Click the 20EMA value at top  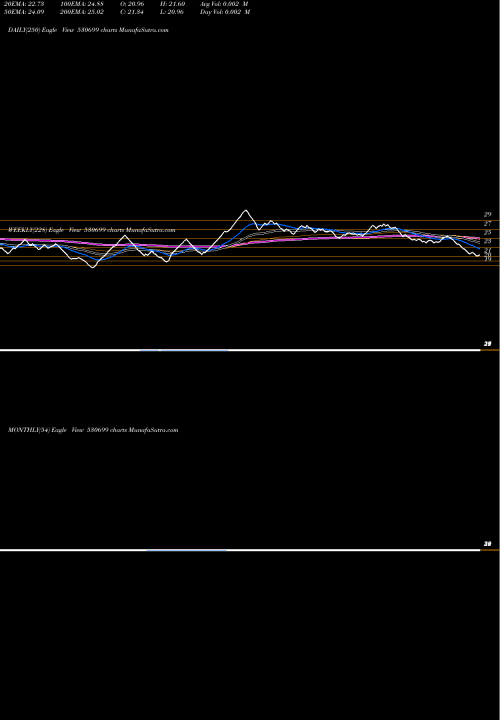pyautogui.click(x=24, y=3)
